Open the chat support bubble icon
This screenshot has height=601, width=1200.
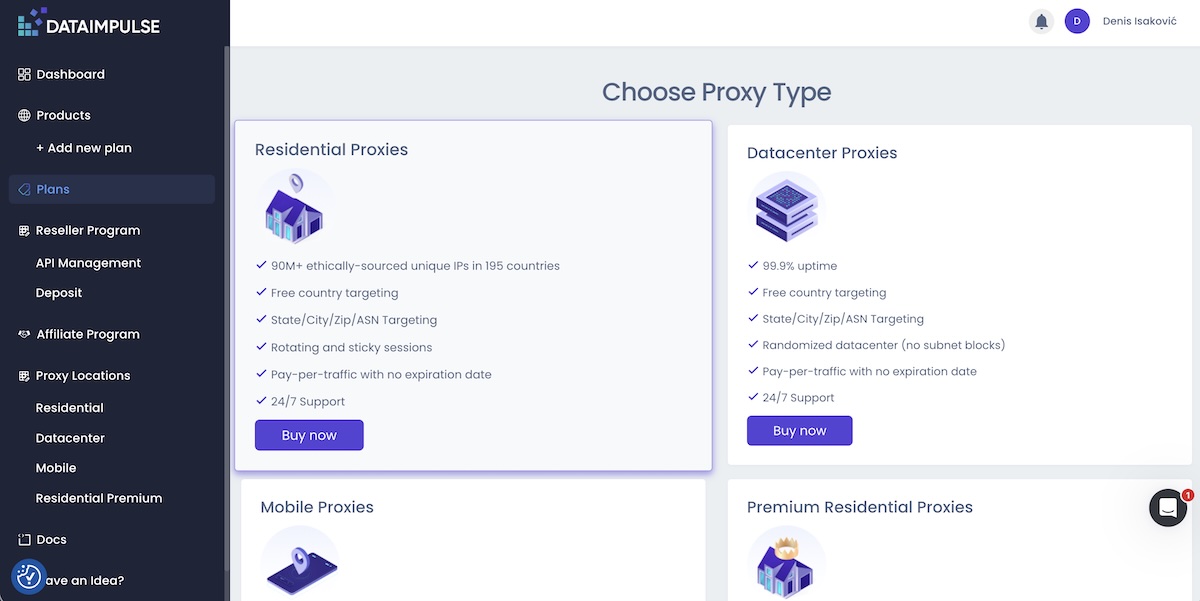[1168, 508]
